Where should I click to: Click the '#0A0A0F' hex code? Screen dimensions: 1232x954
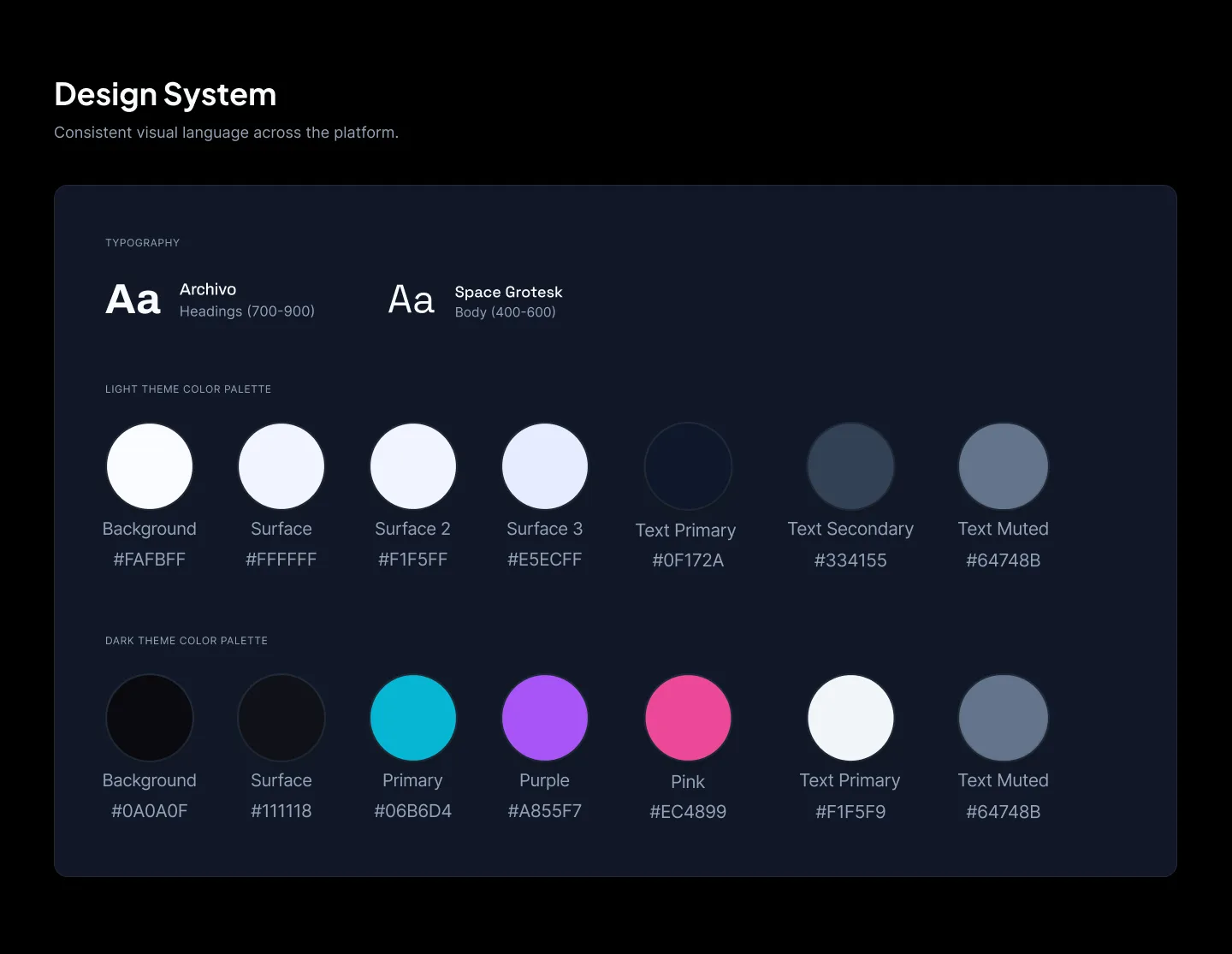[x=150, y=811]
